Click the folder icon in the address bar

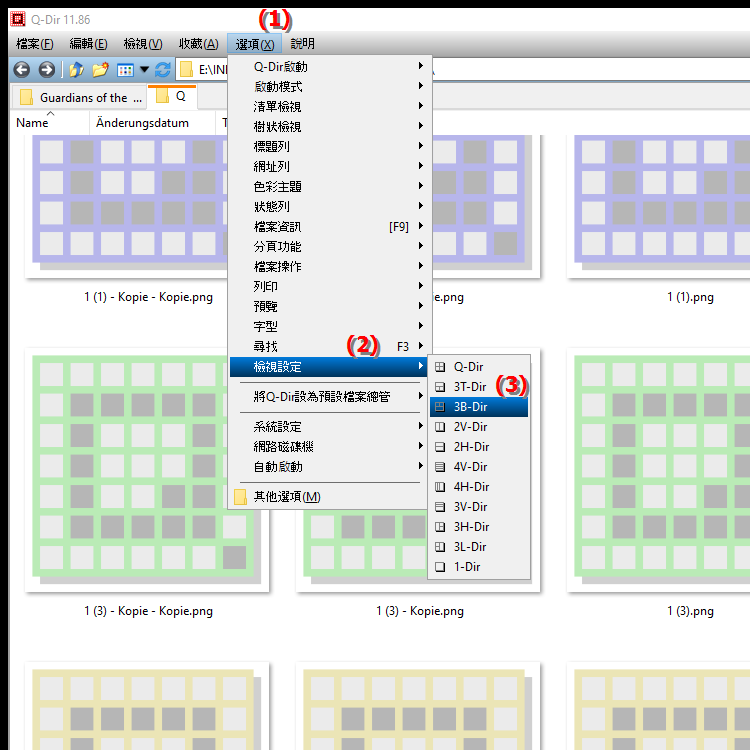[186, 70]
